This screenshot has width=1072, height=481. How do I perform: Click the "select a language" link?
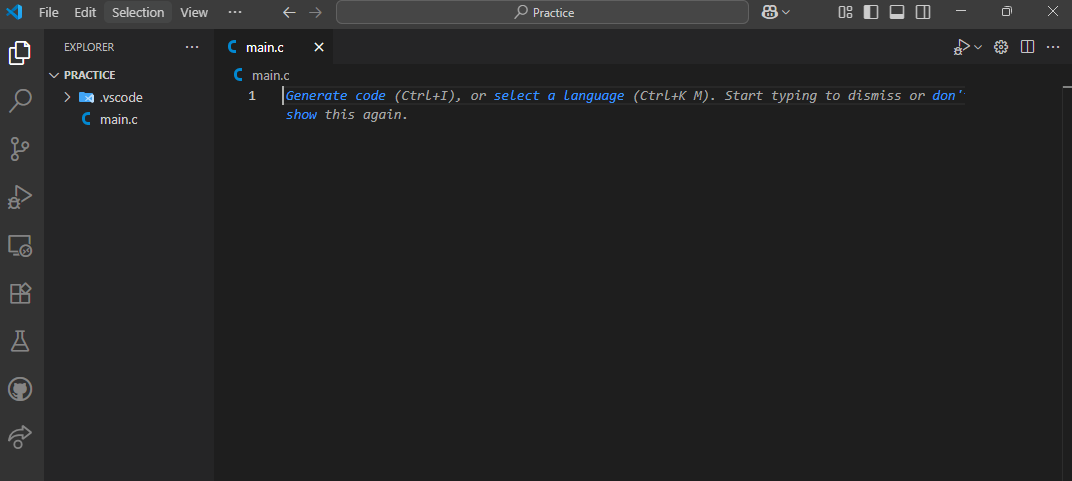pos(558,96)
